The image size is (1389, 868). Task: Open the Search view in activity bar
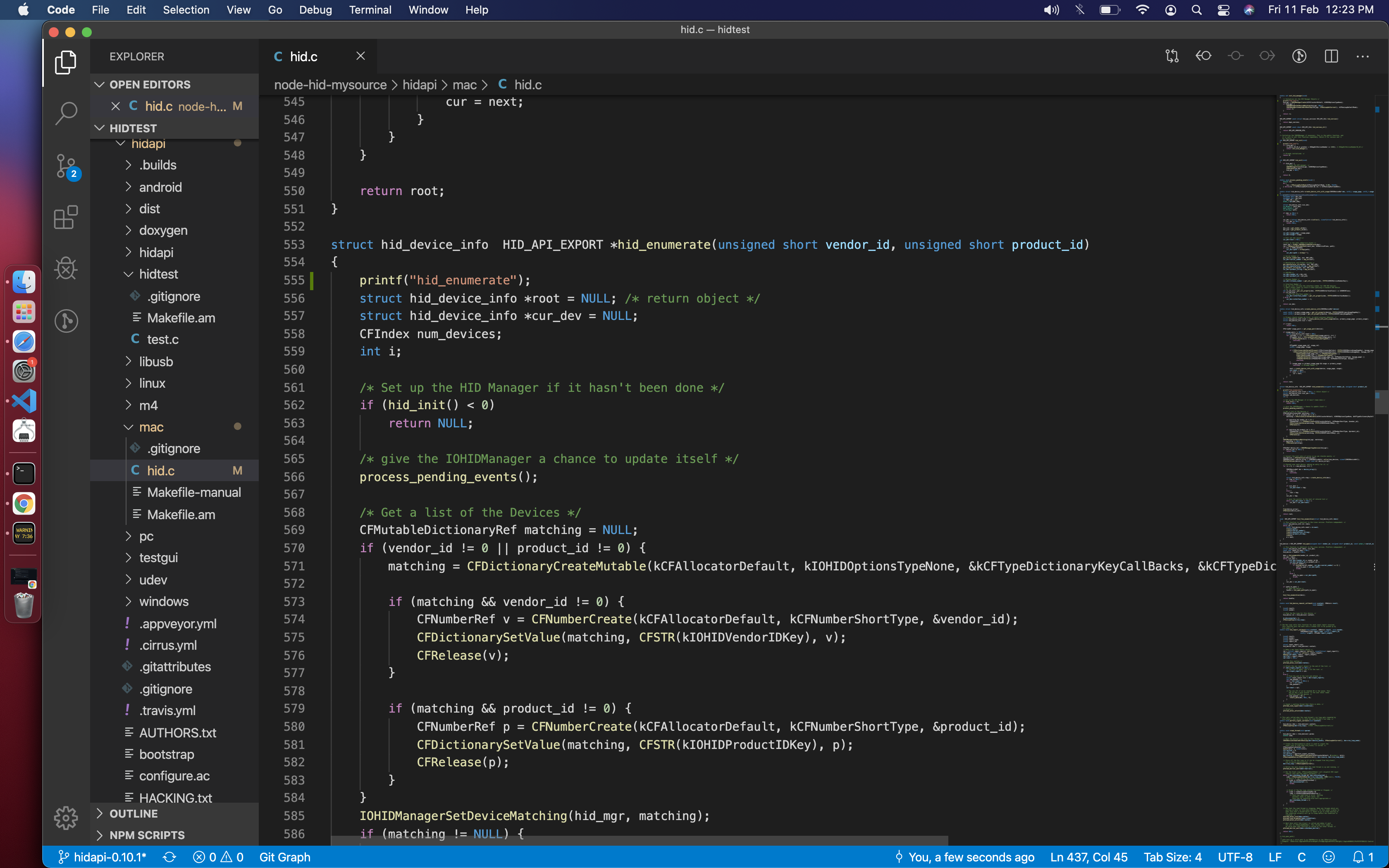[x=66, y=113]
